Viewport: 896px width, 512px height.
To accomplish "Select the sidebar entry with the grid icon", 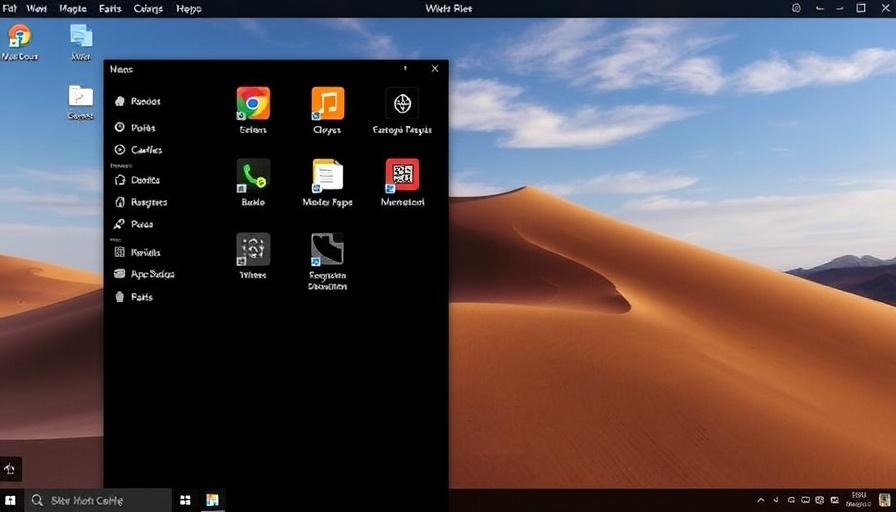I will [137, 252].
